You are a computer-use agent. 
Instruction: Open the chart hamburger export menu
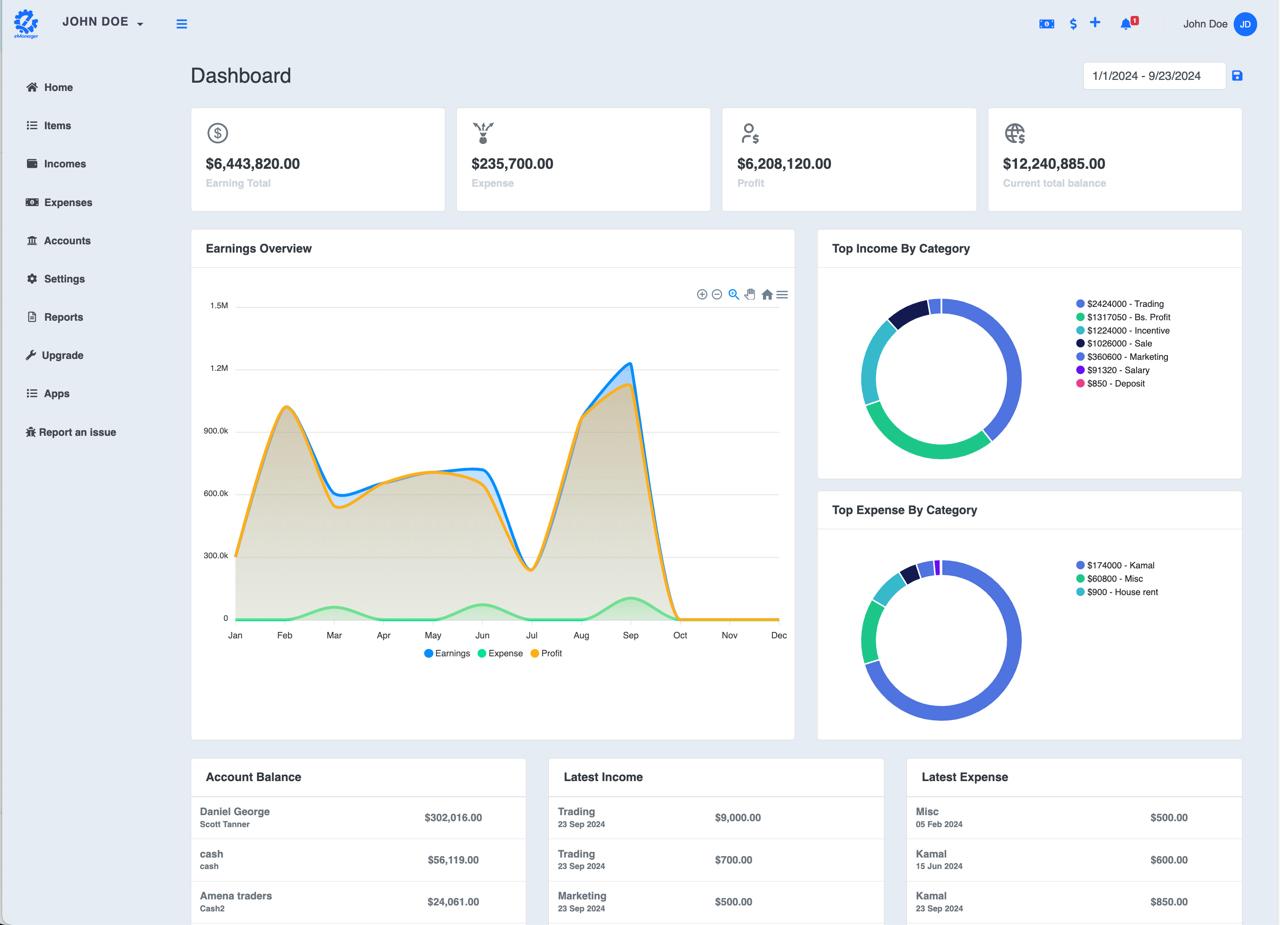pyautogui.click(x=782, y=294)
